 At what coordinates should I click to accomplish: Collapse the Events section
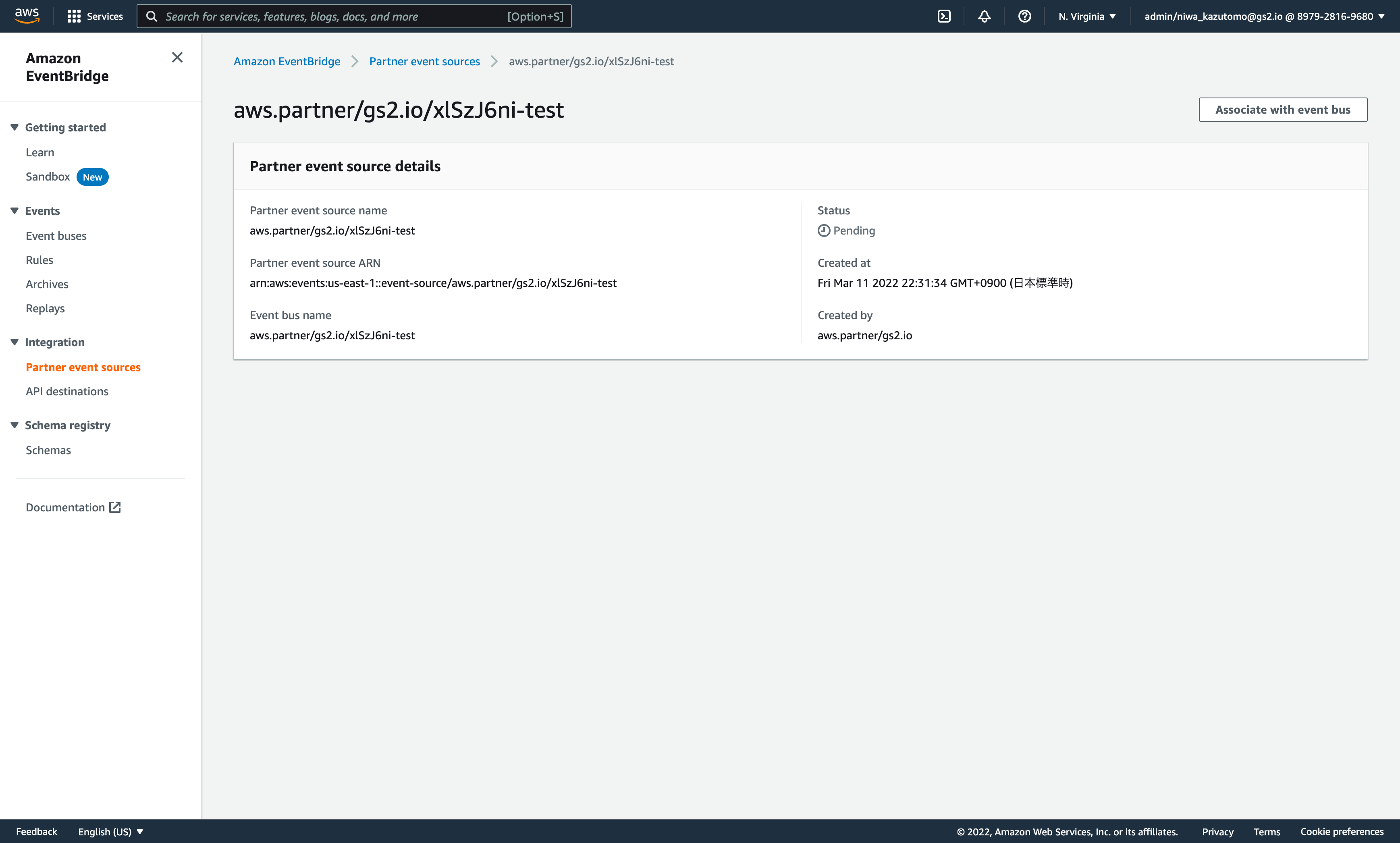tap(15, 211)
